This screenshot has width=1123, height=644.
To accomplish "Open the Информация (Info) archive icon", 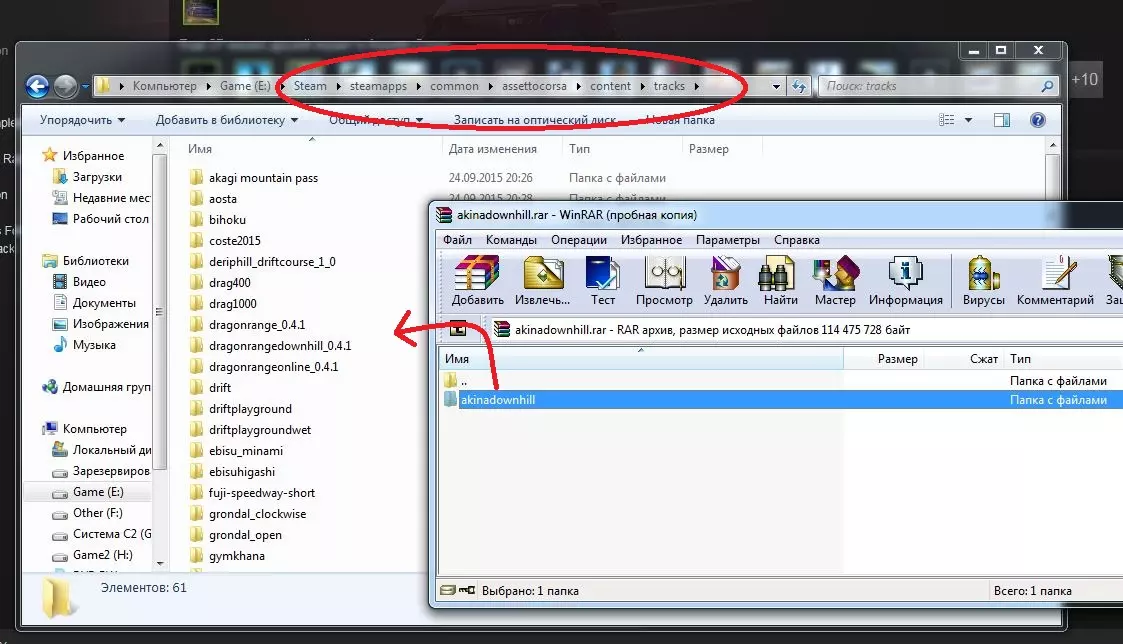I will coord(905,281).
